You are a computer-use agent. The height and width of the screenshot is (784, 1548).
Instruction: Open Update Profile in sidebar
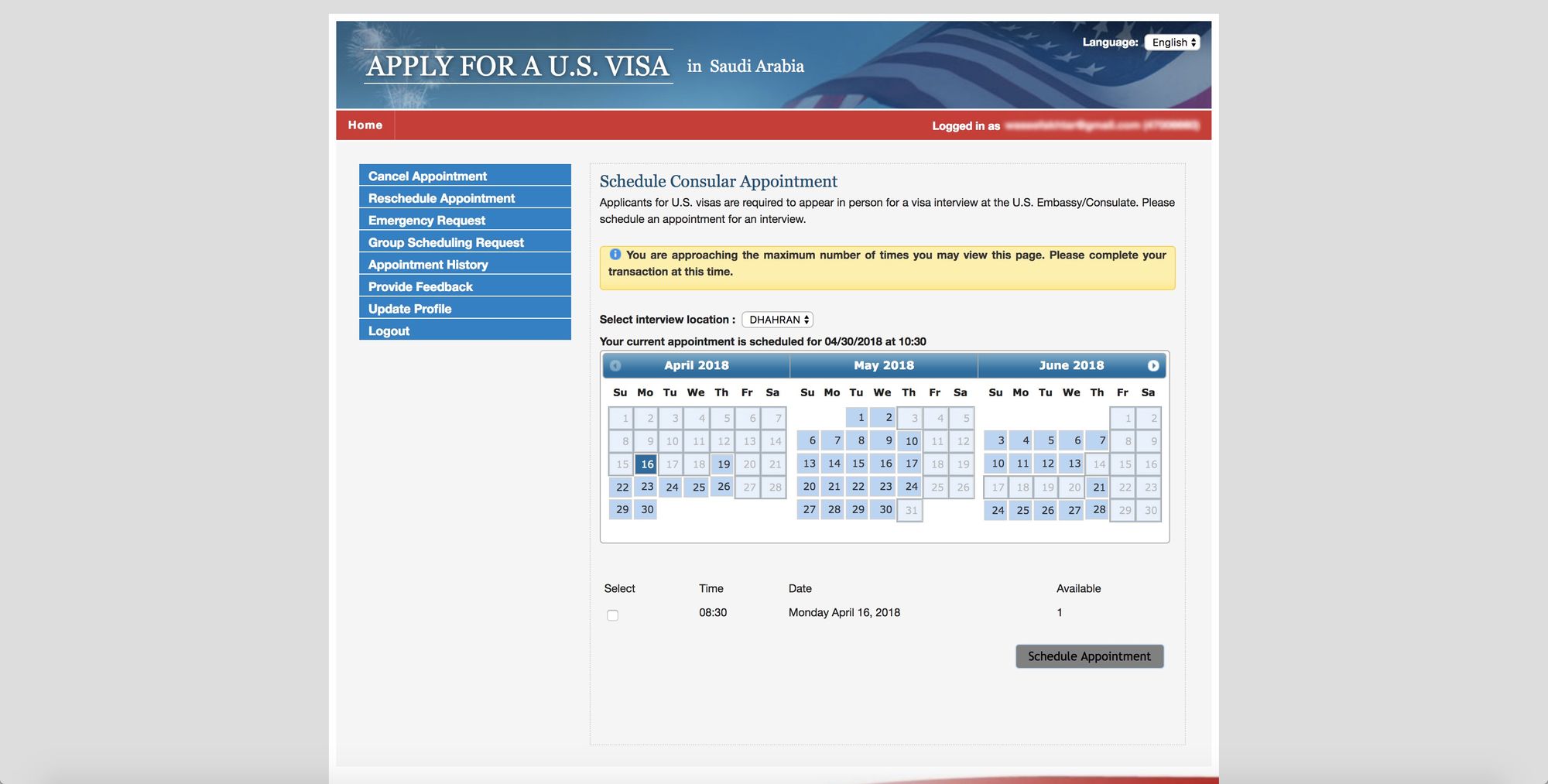coord(465,308)
